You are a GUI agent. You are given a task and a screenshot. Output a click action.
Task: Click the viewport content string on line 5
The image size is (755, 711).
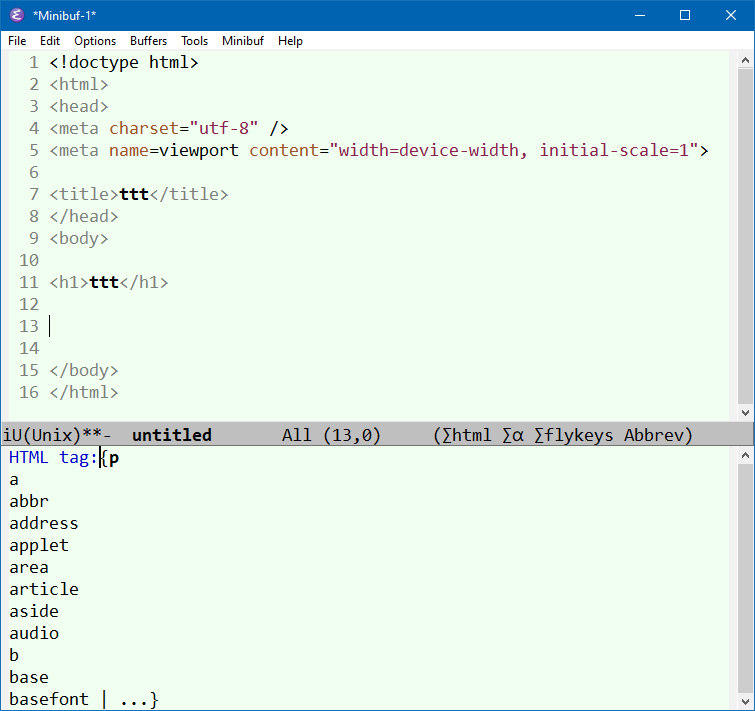tap(514, 150)
